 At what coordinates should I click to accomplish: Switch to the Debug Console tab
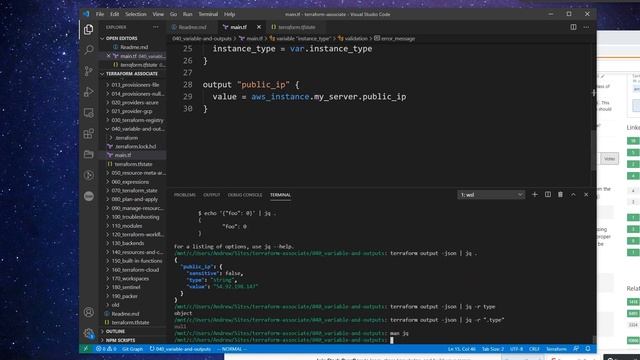(x=245, y=195)
